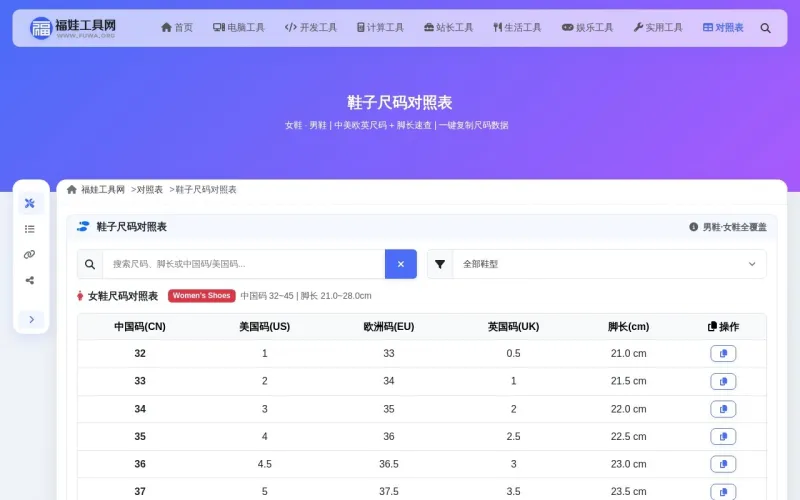Copy the row for CN size 37
Screen dimensions: 800x500
(x=723, y=491)
